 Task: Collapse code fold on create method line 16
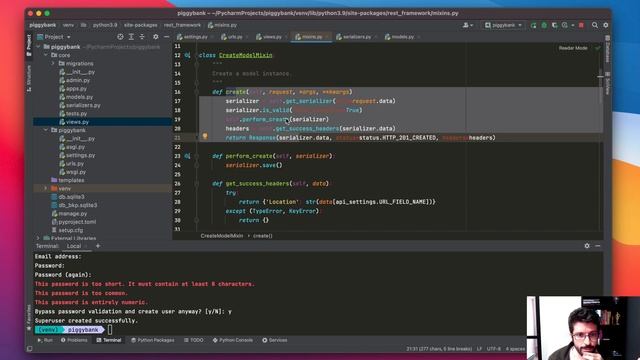pos(196,92)
